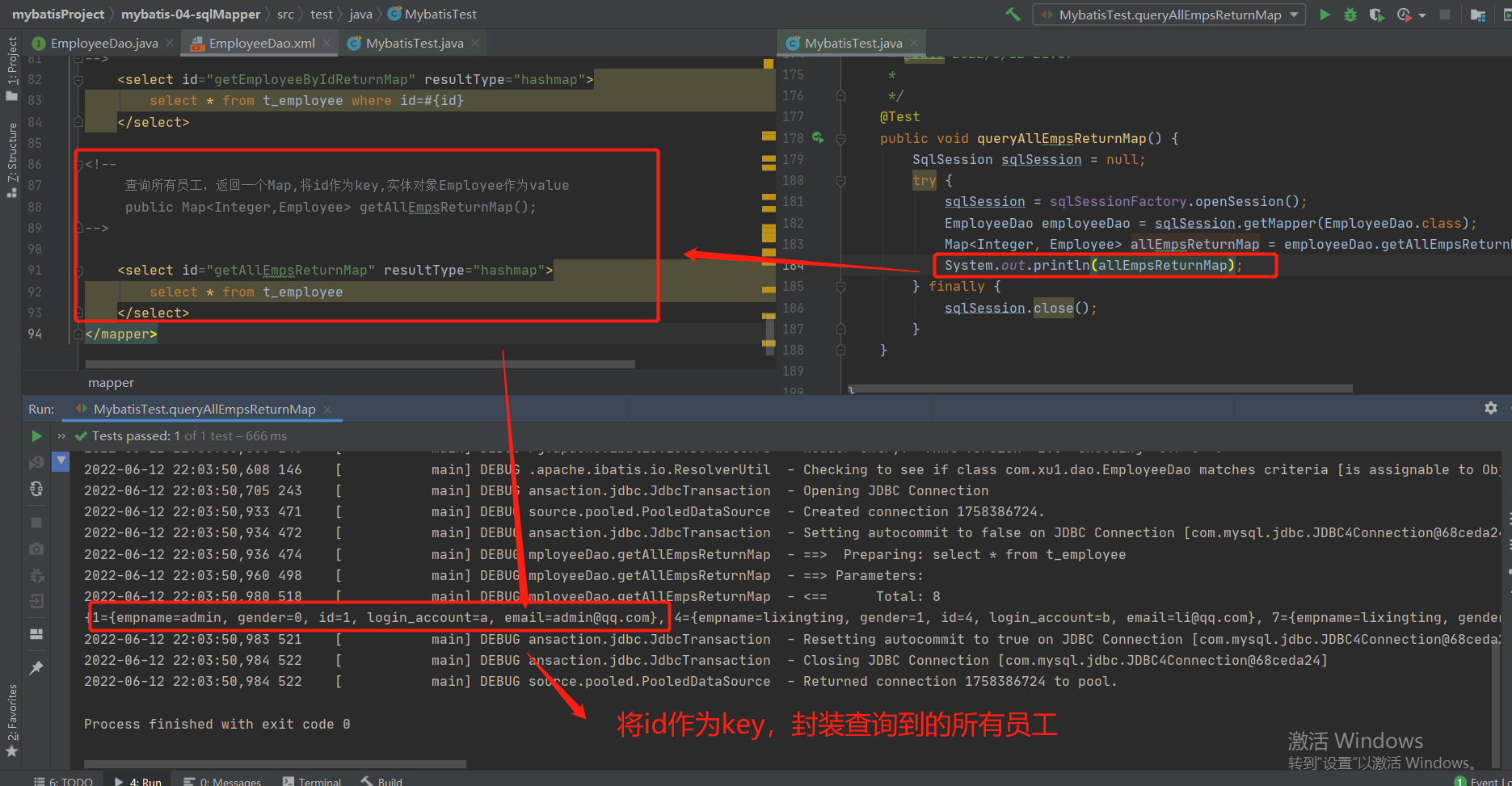Click the mapper breadcrumb below the XML editor
Viewport: 1512px width, 786px height.
pos(111,383)
